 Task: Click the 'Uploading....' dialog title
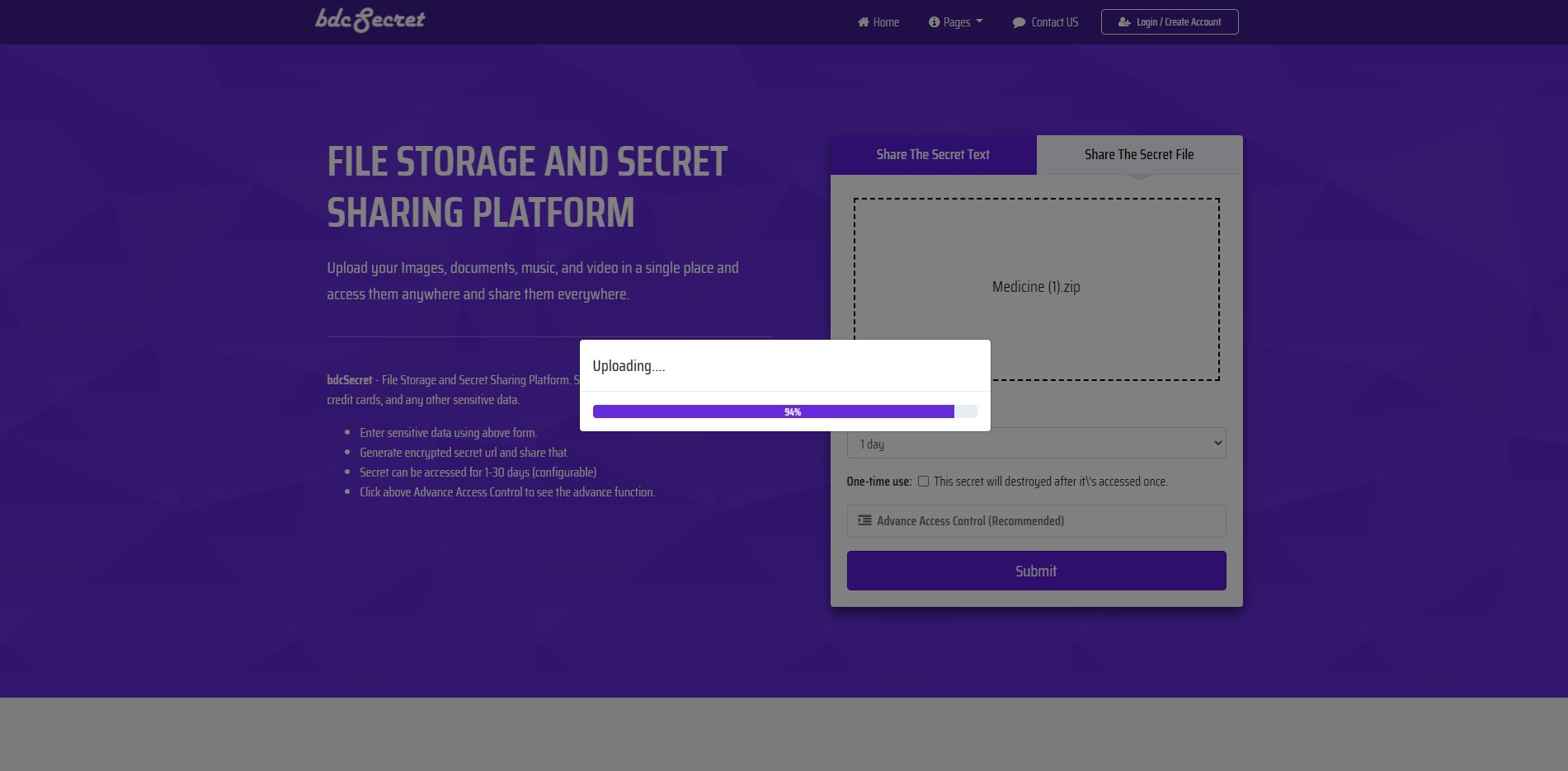point(629,366)
